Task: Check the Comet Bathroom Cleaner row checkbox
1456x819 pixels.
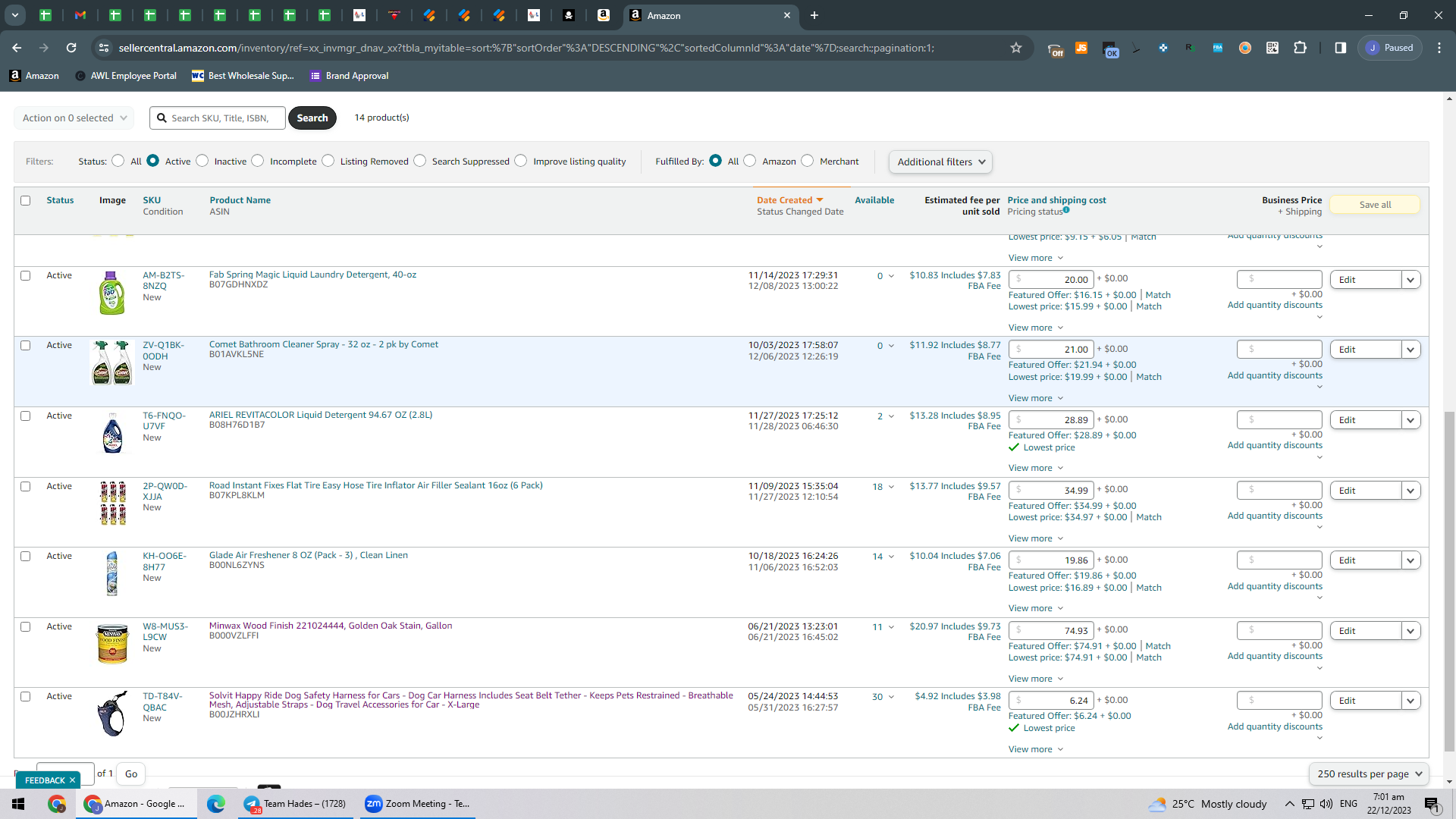Action: click(x=26, y=346)
